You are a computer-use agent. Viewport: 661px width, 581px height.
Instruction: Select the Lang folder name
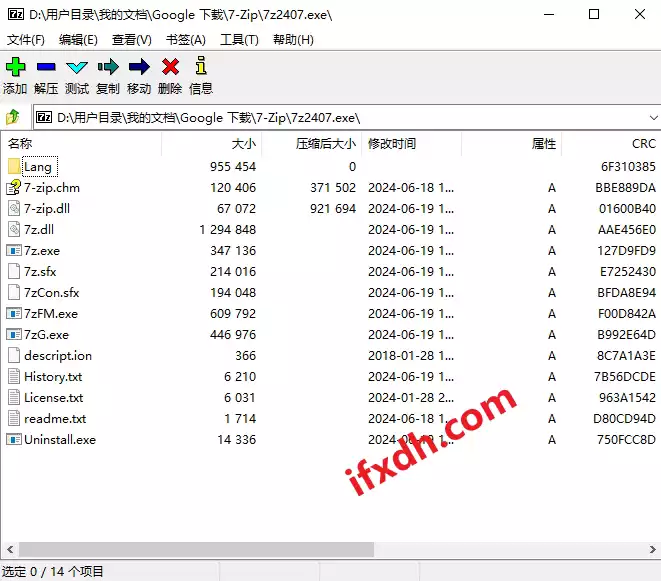[38, 167]
